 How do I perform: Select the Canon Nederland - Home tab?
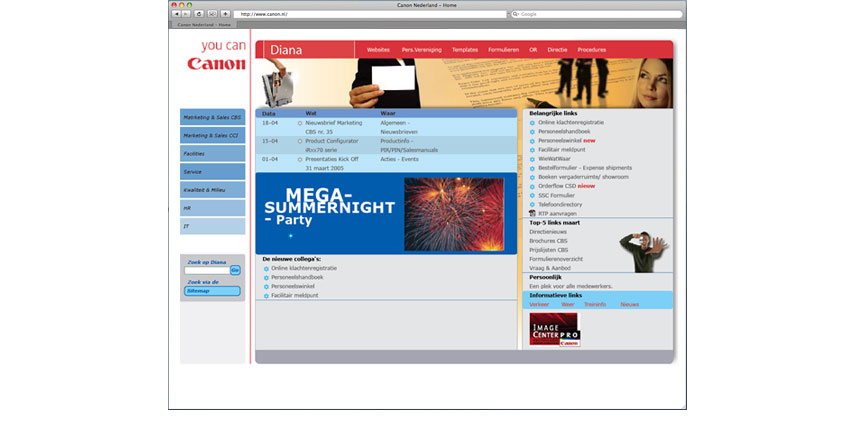click(x=202, y=25)
